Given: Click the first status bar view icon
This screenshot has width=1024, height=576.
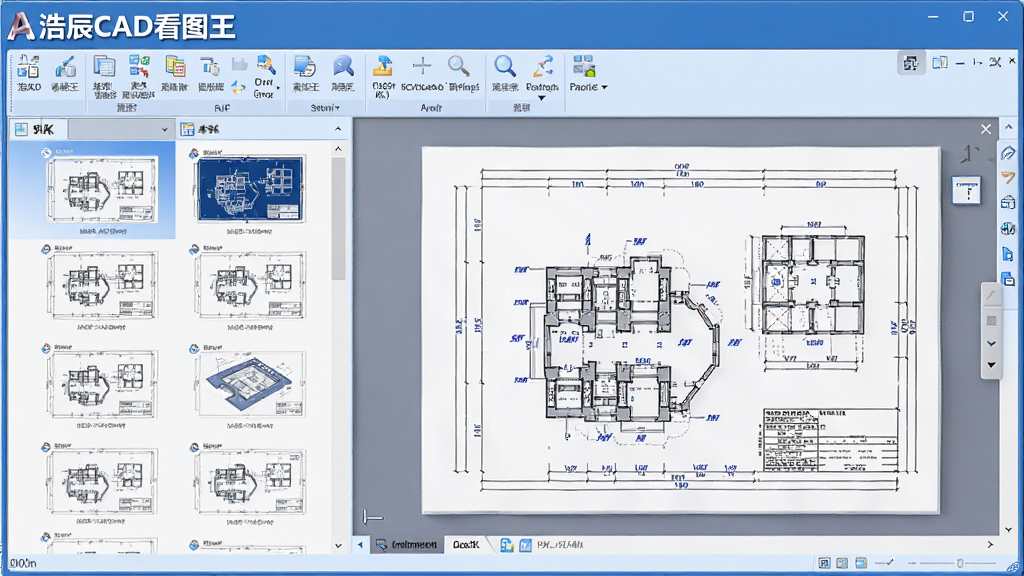Looking at the screenshot, I should click(x=824, y=563).
